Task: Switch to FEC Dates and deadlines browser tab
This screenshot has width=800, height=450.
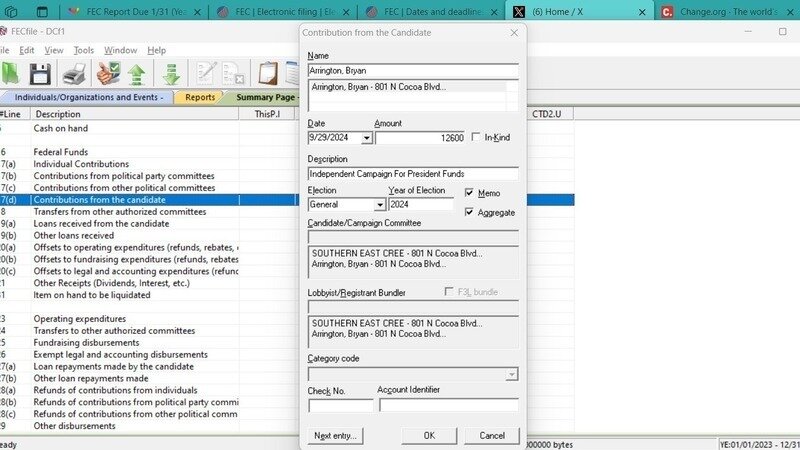Action: 431,11
